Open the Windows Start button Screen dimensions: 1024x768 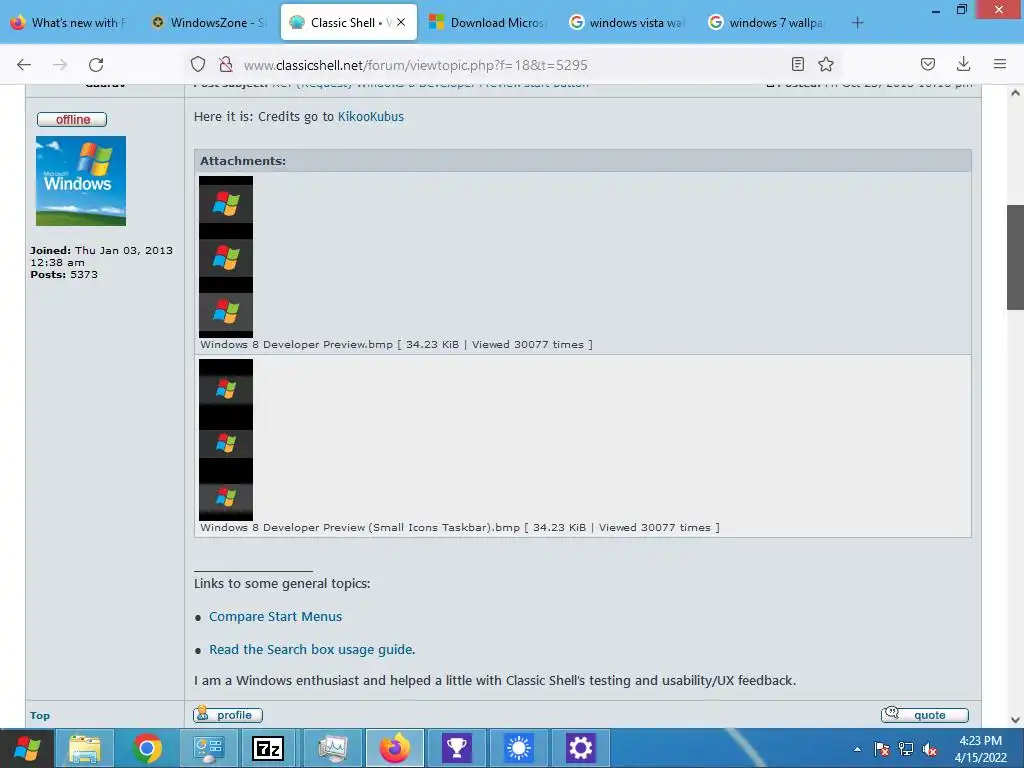(27, 748)
